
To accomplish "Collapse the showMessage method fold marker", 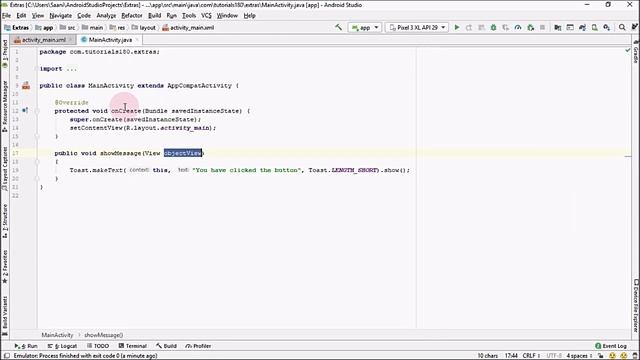I will (37, 162).
